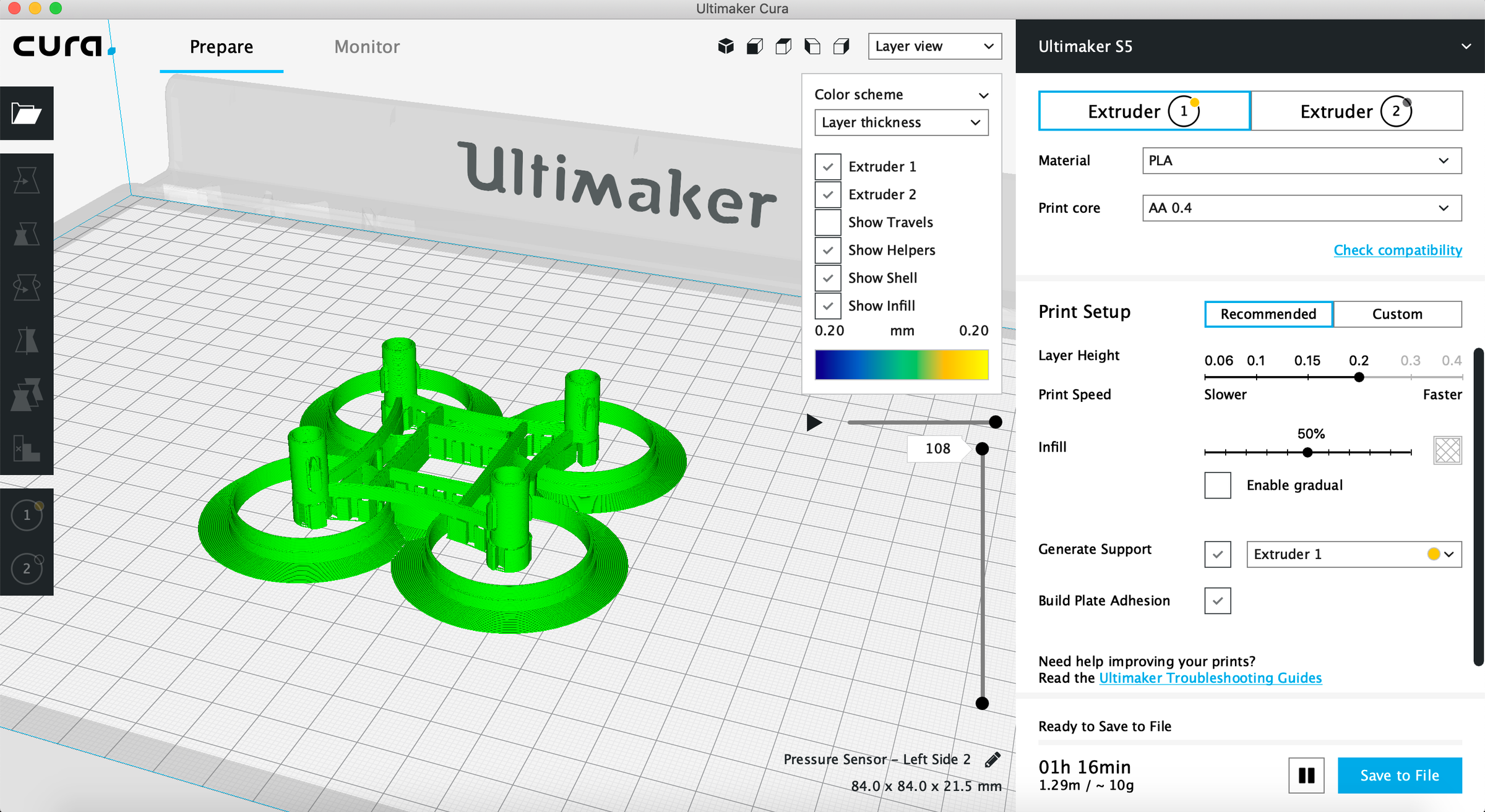Click the Check compatibility link
The image size is (1485, 812).
[x=1397, y=250]
